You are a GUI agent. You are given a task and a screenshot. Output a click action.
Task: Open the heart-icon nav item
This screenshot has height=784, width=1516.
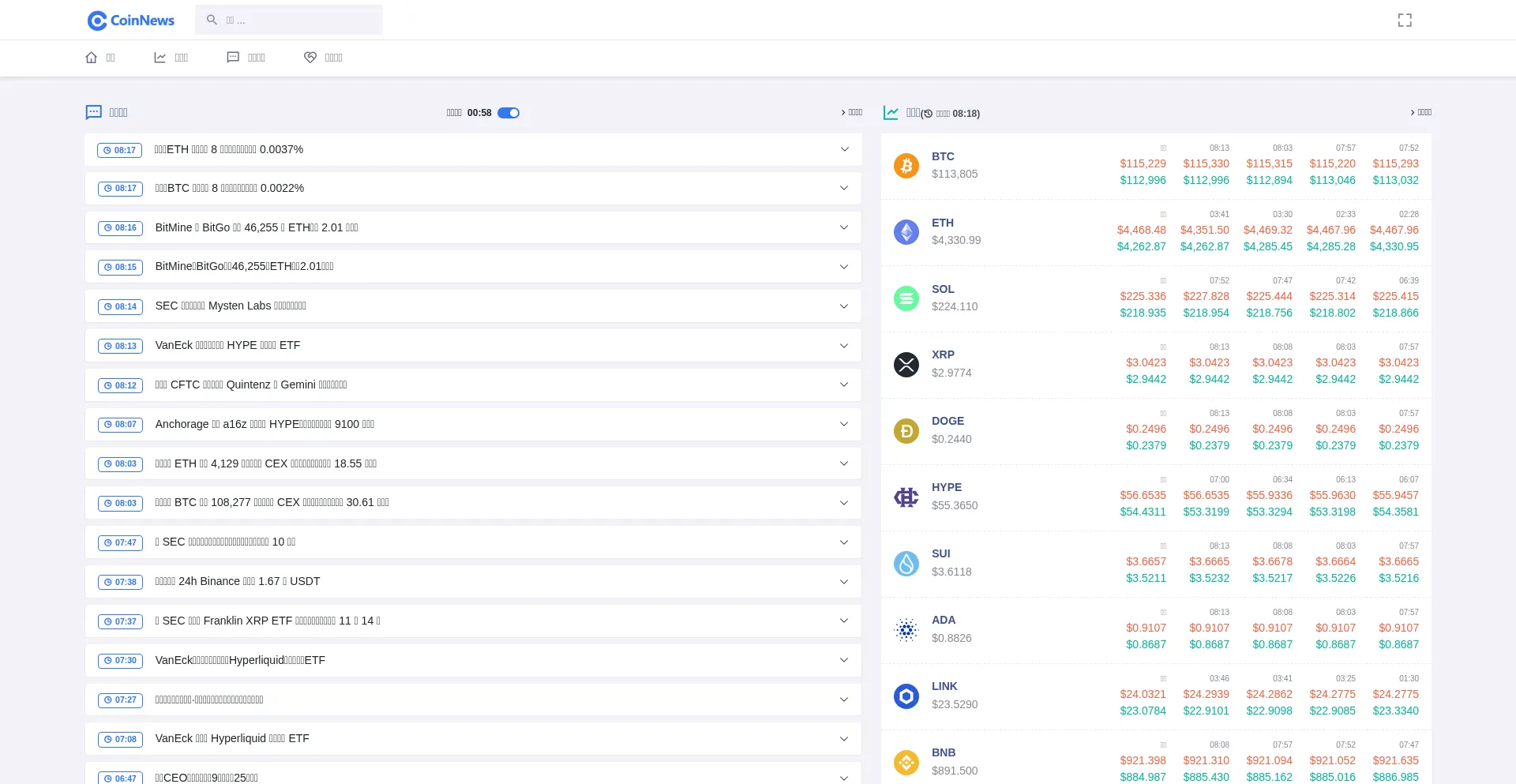click(323, 58)
